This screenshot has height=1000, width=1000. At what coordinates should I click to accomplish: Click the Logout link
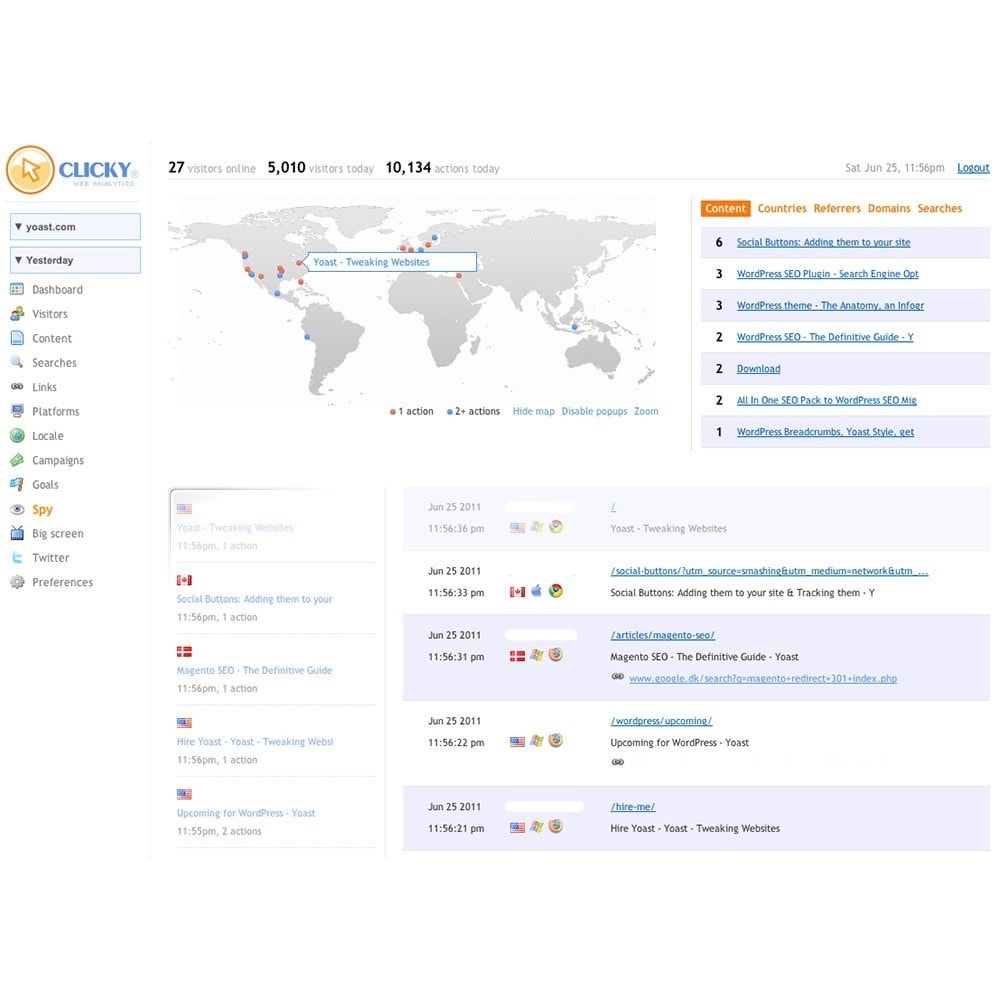[x=973, y=168]
